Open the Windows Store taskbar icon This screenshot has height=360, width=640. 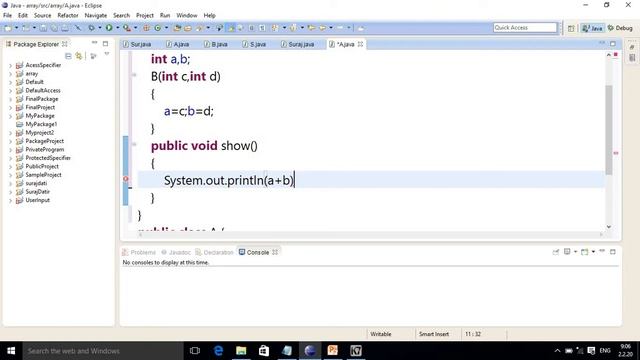[264, 351]
